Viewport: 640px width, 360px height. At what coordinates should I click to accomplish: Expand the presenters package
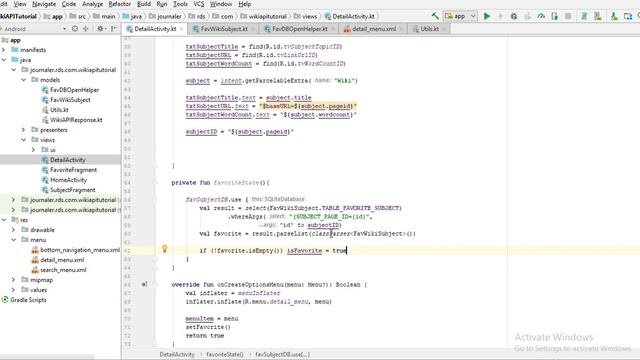(x=23, y=130)
